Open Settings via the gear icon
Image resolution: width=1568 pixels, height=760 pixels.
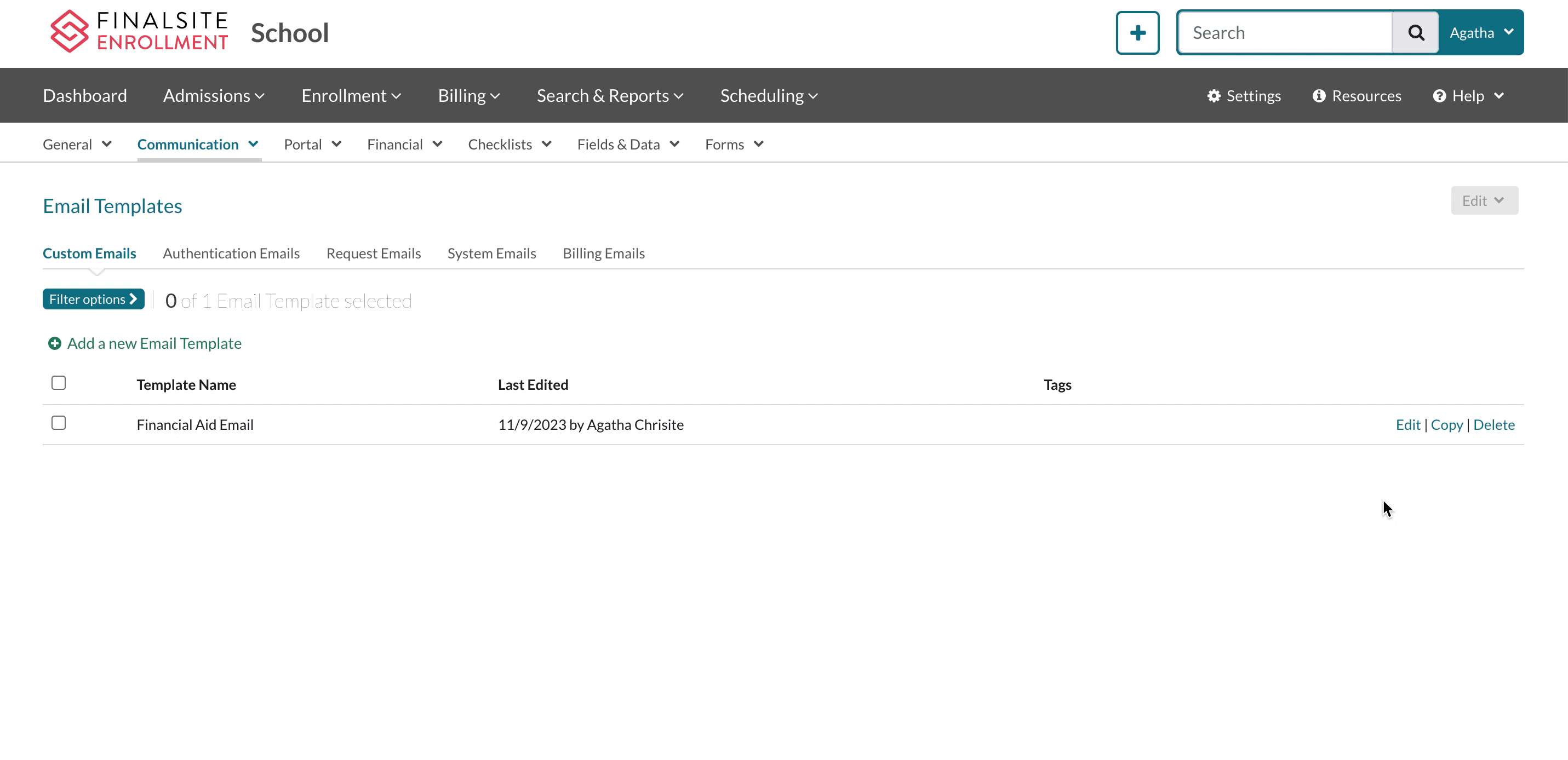tap(1214, 96)
